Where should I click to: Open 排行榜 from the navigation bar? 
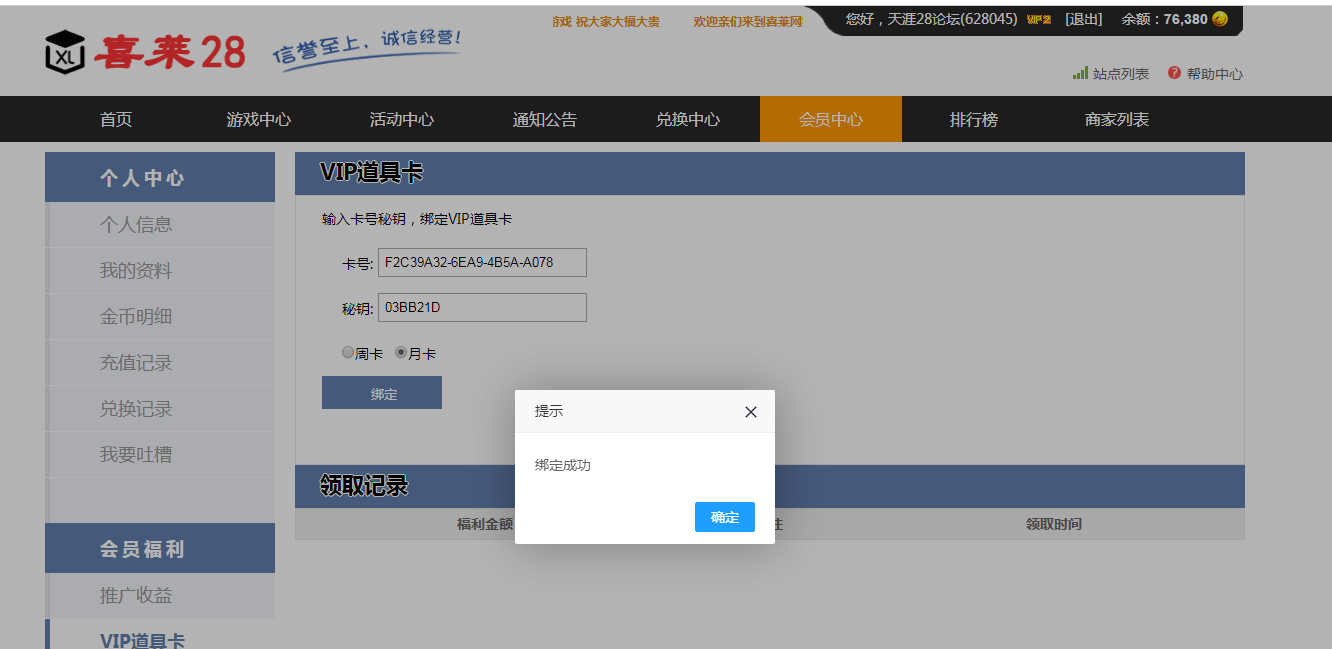tap(973, 120)
